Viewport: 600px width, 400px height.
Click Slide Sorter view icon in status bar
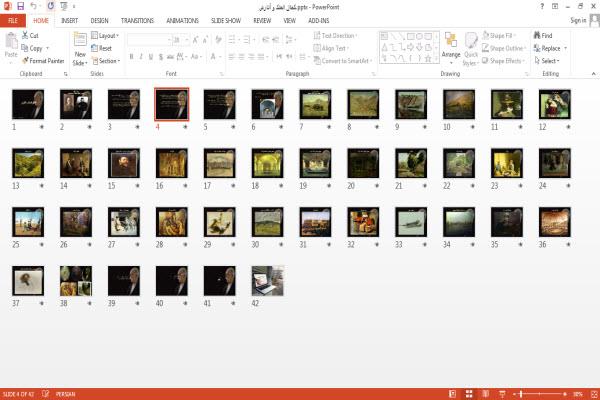[x=469, y=393]
